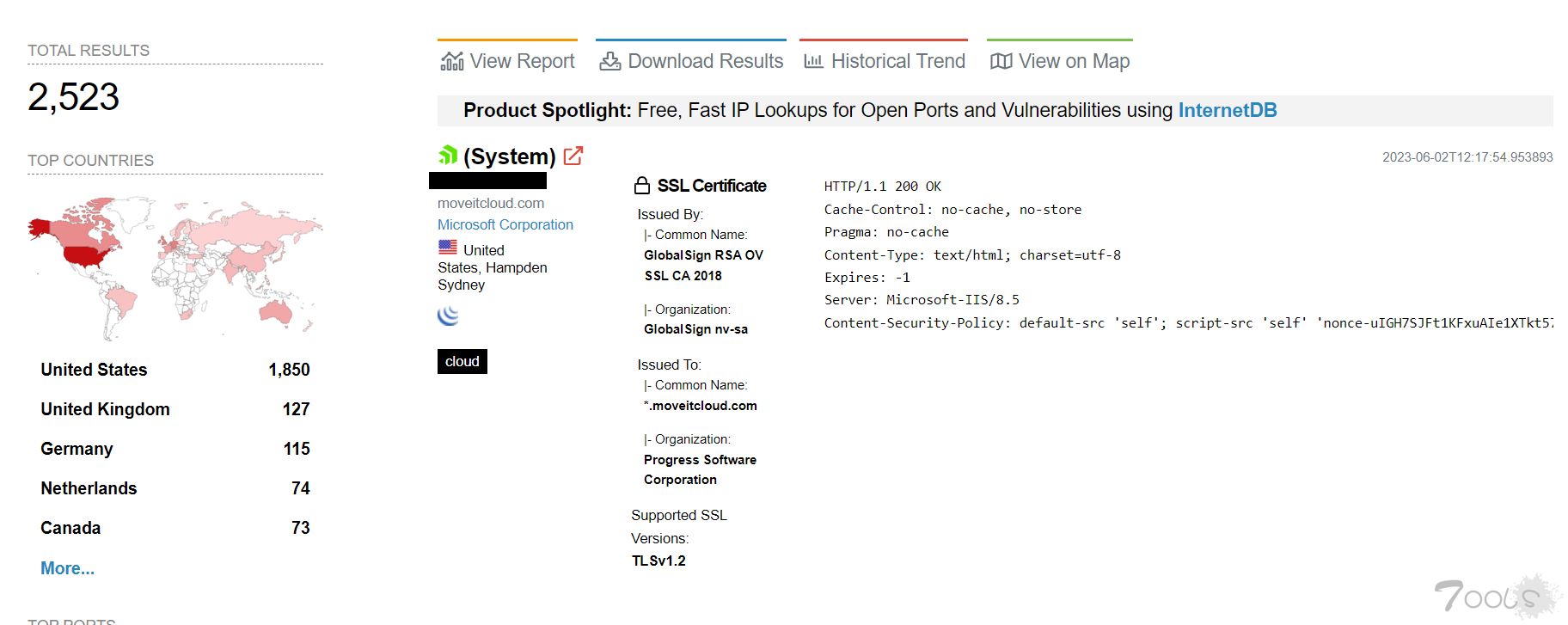The height and width of the screenshot is (625, 1568).
Task: Click the United States flag icon
Action: (x=448, y=248)
